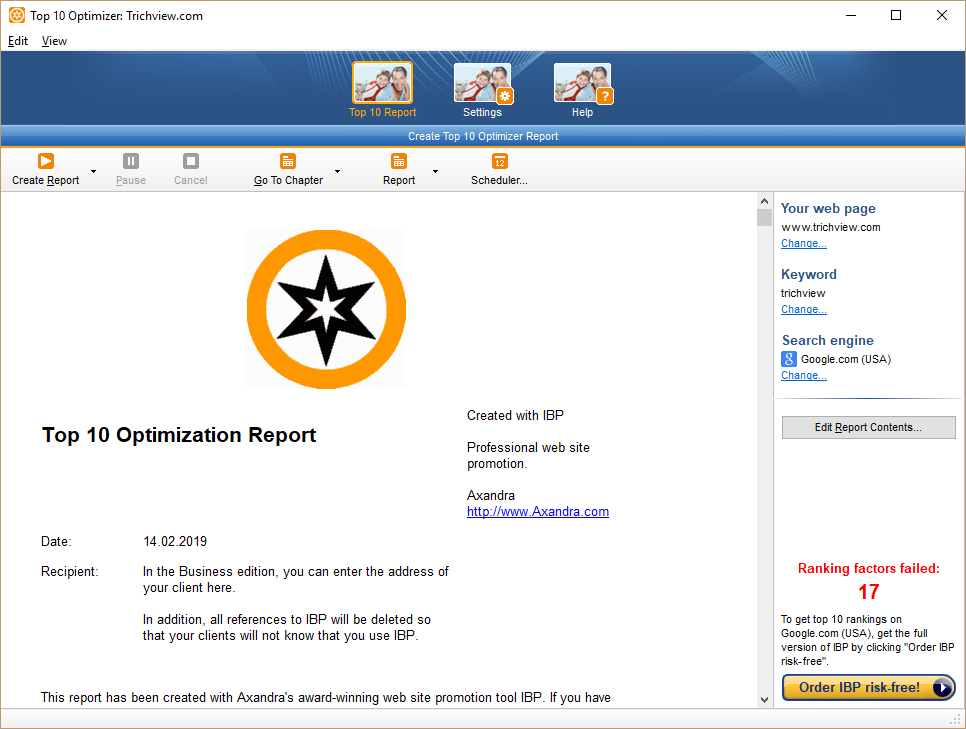Open the Report dropdown arrow
The height and width of the screenshot is (729, 966).
tap(434, 172)
